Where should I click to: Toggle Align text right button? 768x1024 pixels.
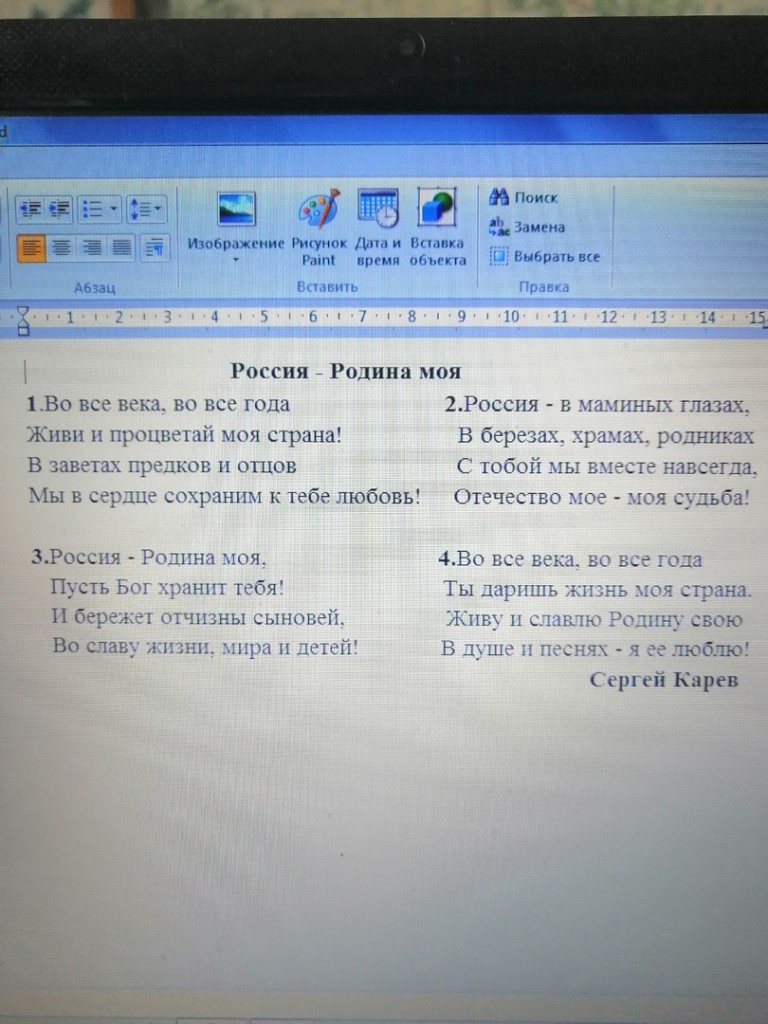(x=91, y=248)
